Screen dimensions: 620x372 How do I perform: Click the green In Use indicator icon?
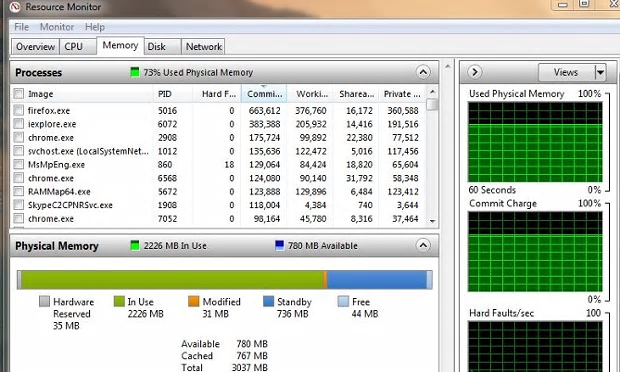tap(135, 245)
